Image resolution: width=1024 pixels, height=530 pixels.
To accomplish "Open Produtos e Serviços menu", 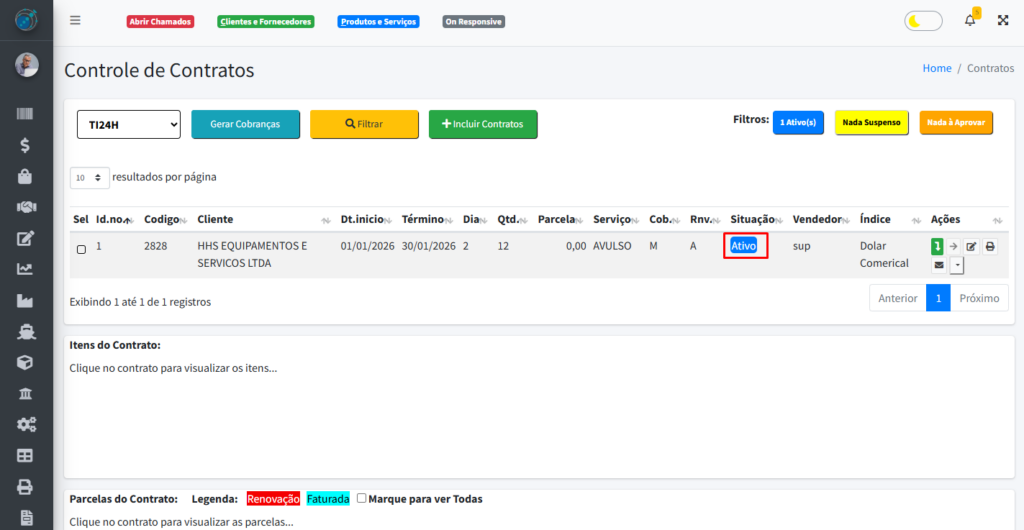I will (x=378, y=21).
